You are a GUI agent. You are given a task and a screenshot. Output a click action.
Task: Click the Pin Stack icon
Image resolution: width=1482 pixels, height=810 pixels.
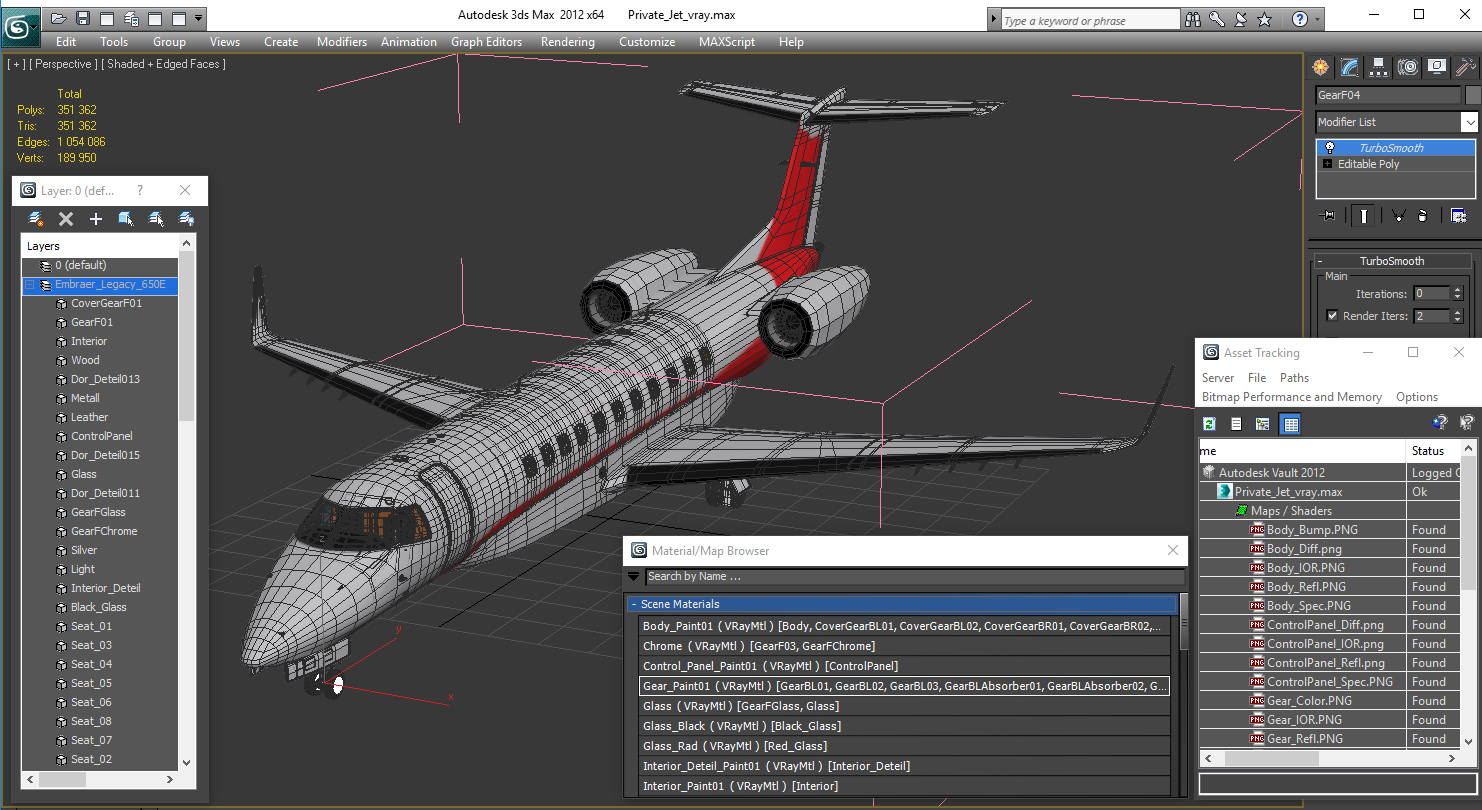coord(1328,215)
